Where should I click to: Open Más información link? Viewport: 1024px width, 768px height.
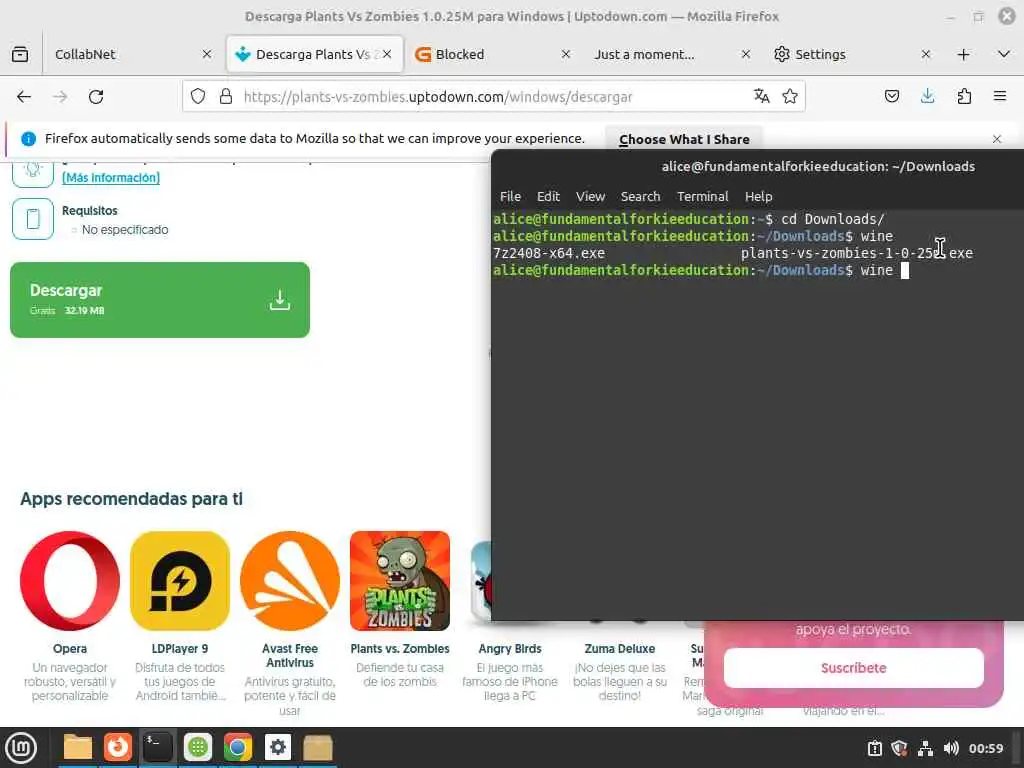(110, 178)
